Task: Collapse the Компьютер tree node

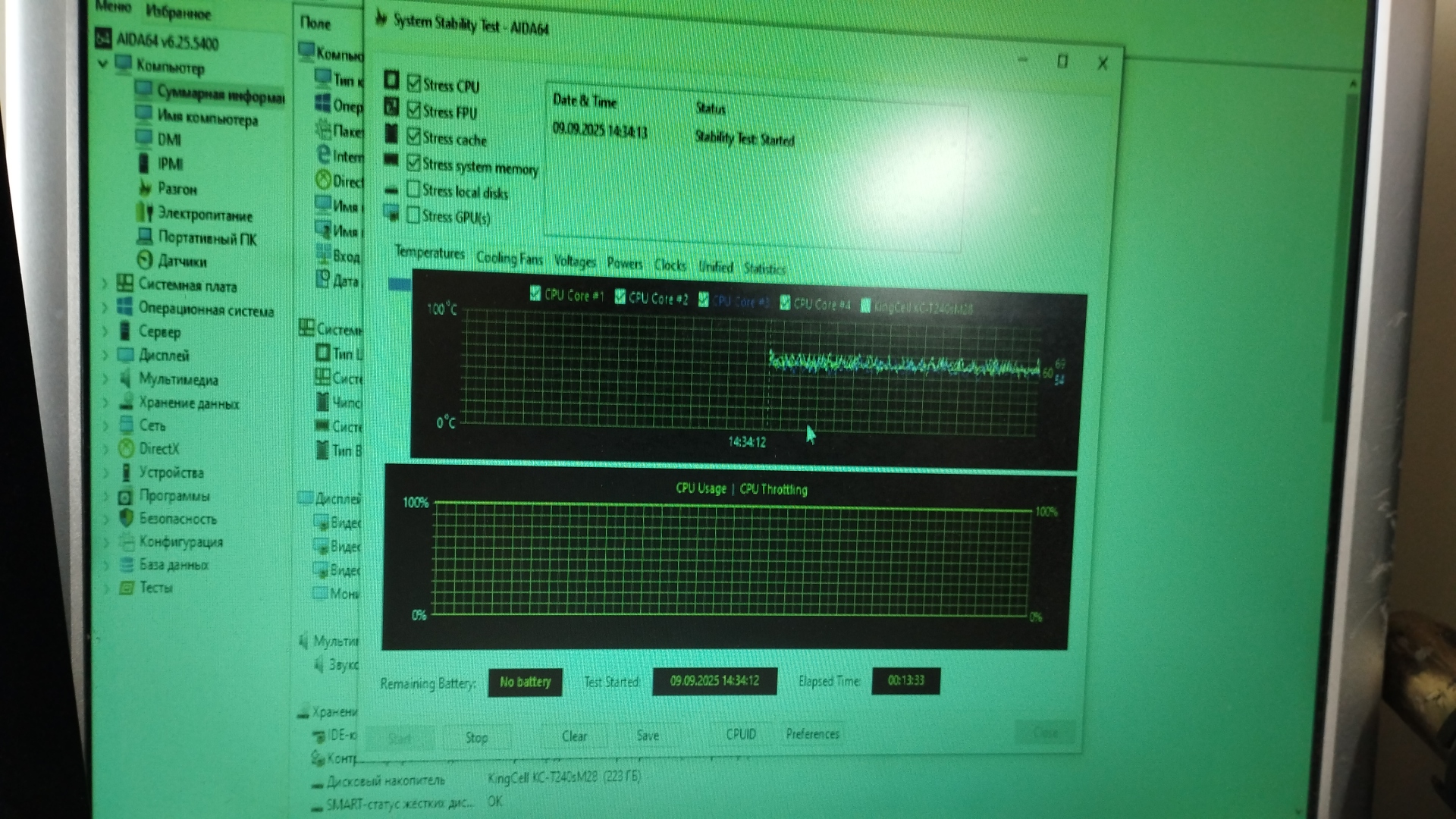Action: 103,64
